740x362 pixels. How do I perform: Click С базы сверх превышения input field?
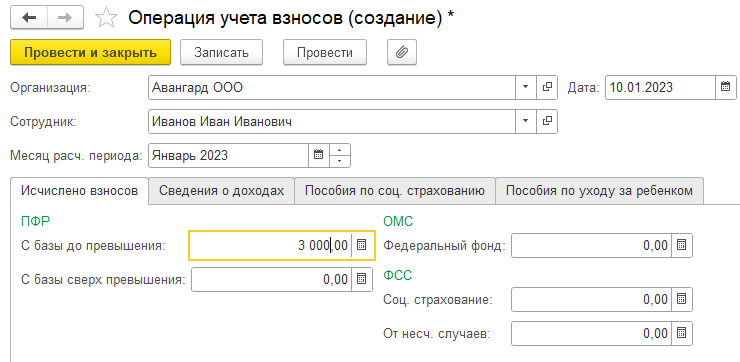(271, 279)
